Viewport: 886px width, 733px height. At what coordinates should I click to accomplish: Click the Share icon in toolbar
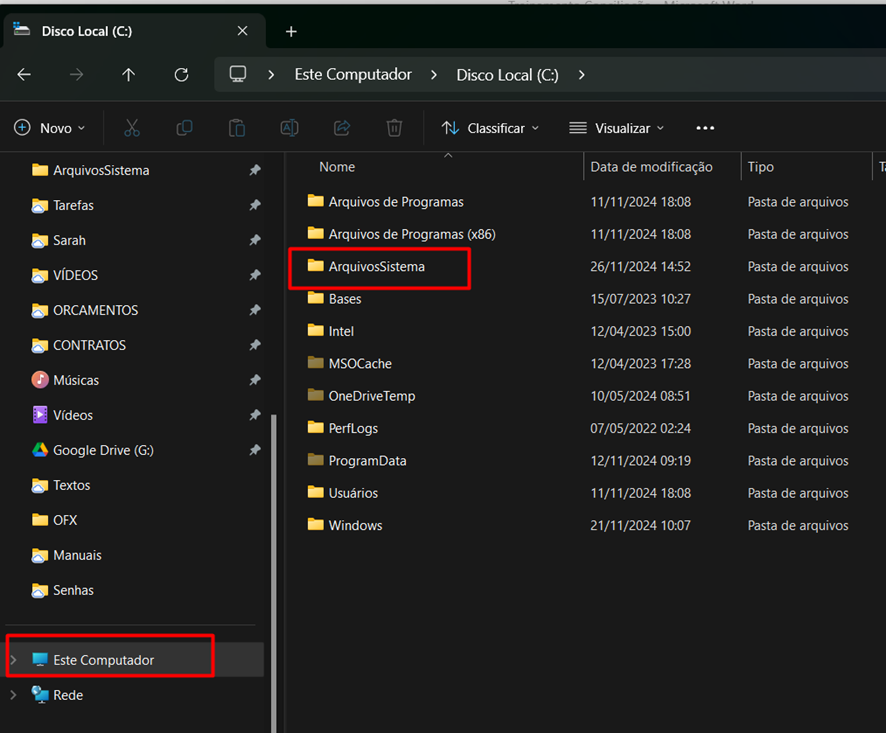coord(342,128)
